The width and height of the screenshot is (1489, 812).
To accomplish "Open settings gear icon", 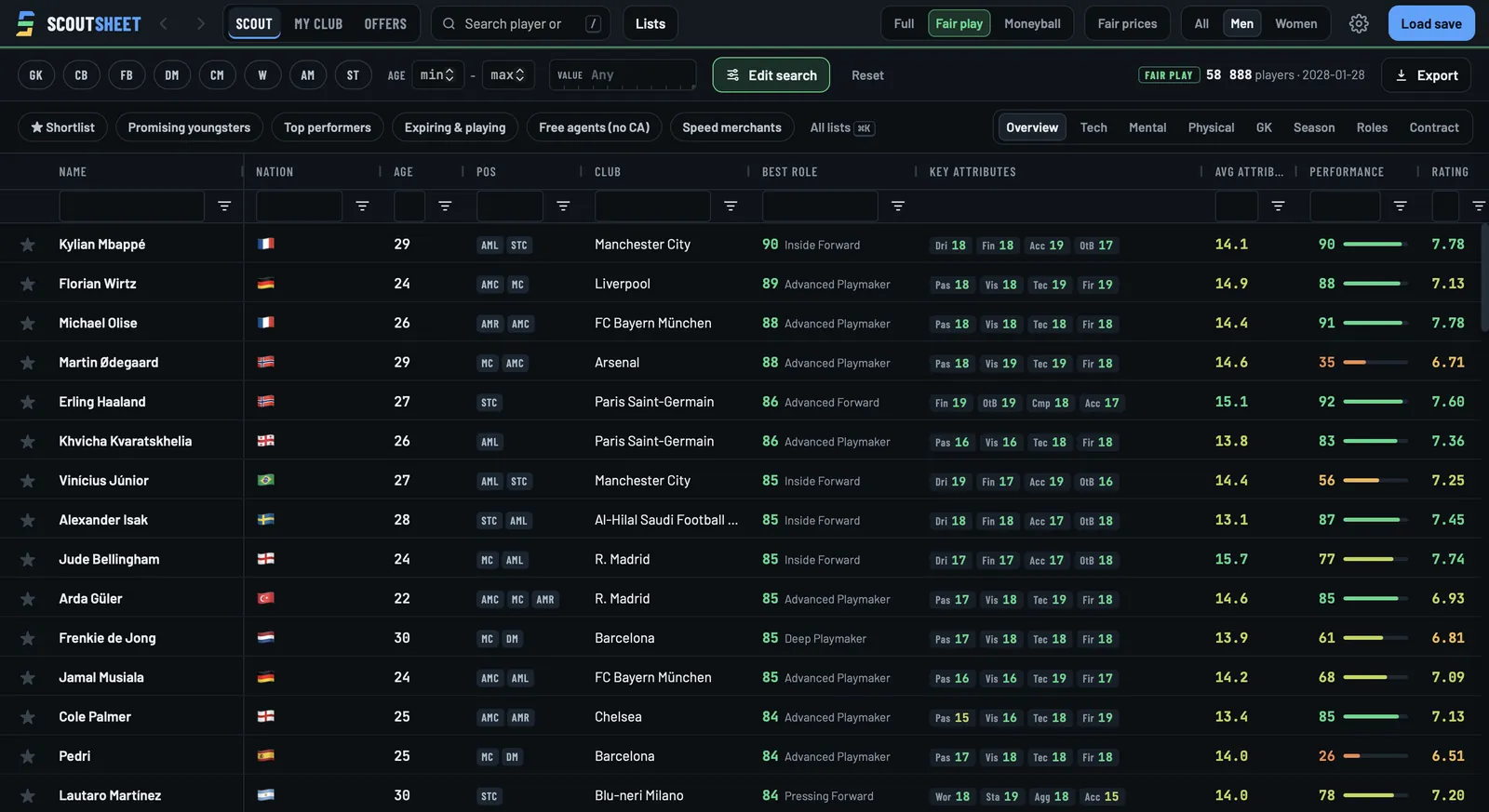I will coord(1359,23).
